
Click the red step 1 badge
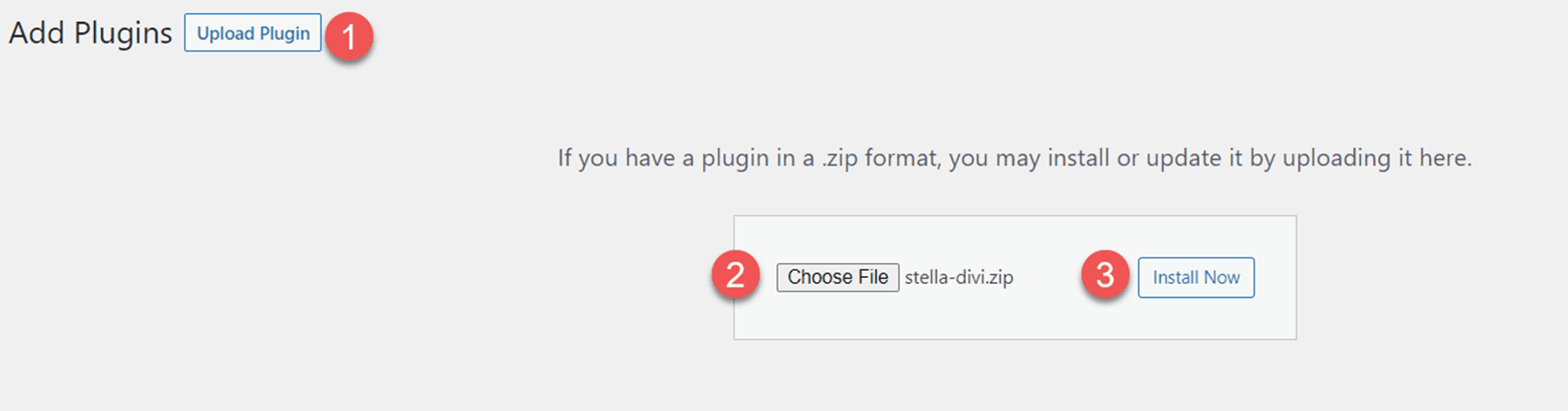click(348, 37)
